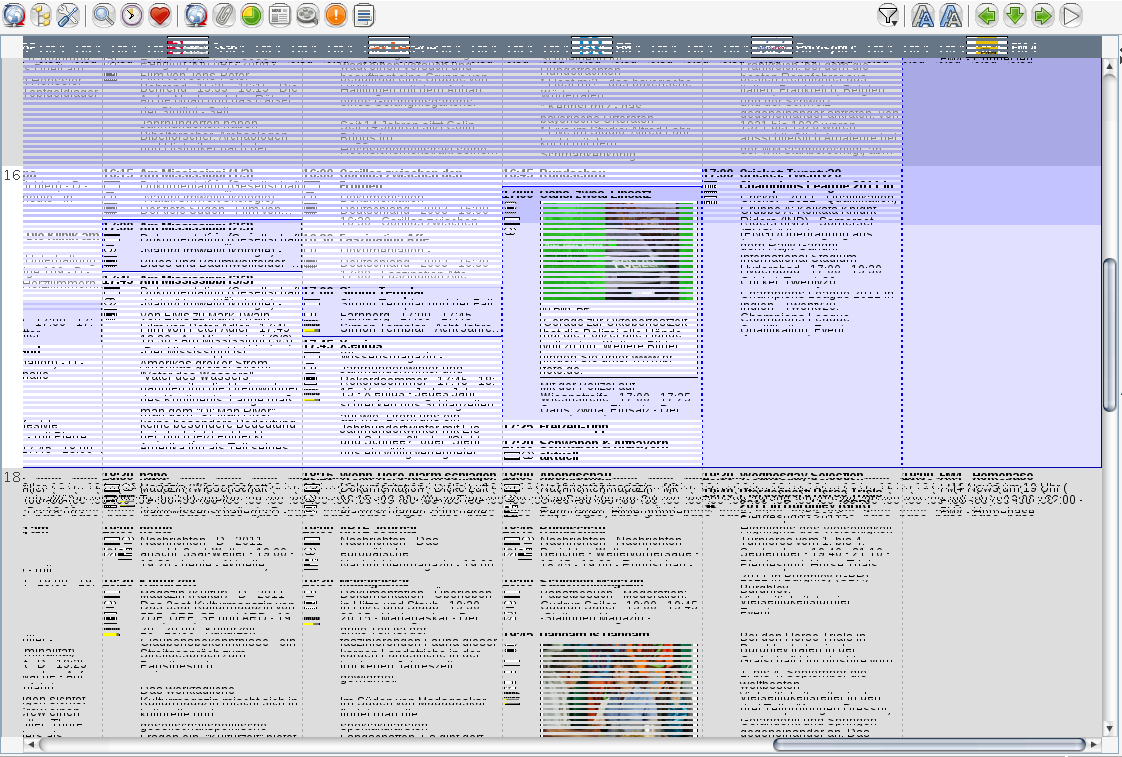Image resolution: width=1122 pixels, height=757 pixels.
Task: Click the orange exclamation mark icon
Action: coord(336,15)
